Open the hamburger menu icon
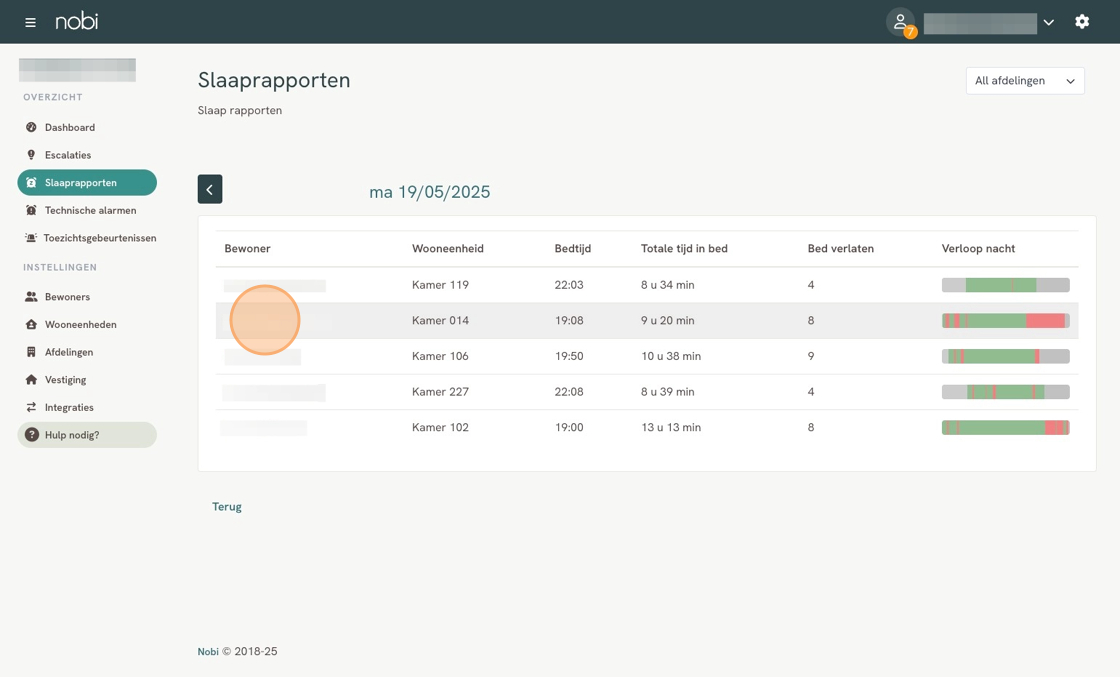This screenshot has width=1120, height=677. tap(30, 22)
